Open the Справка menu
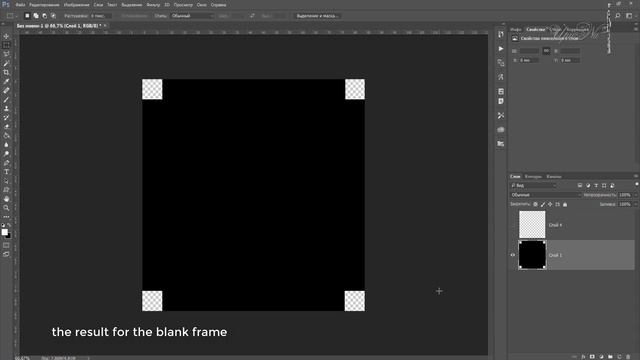This screenshot has height=360, width=640. [x=218, y=5]
